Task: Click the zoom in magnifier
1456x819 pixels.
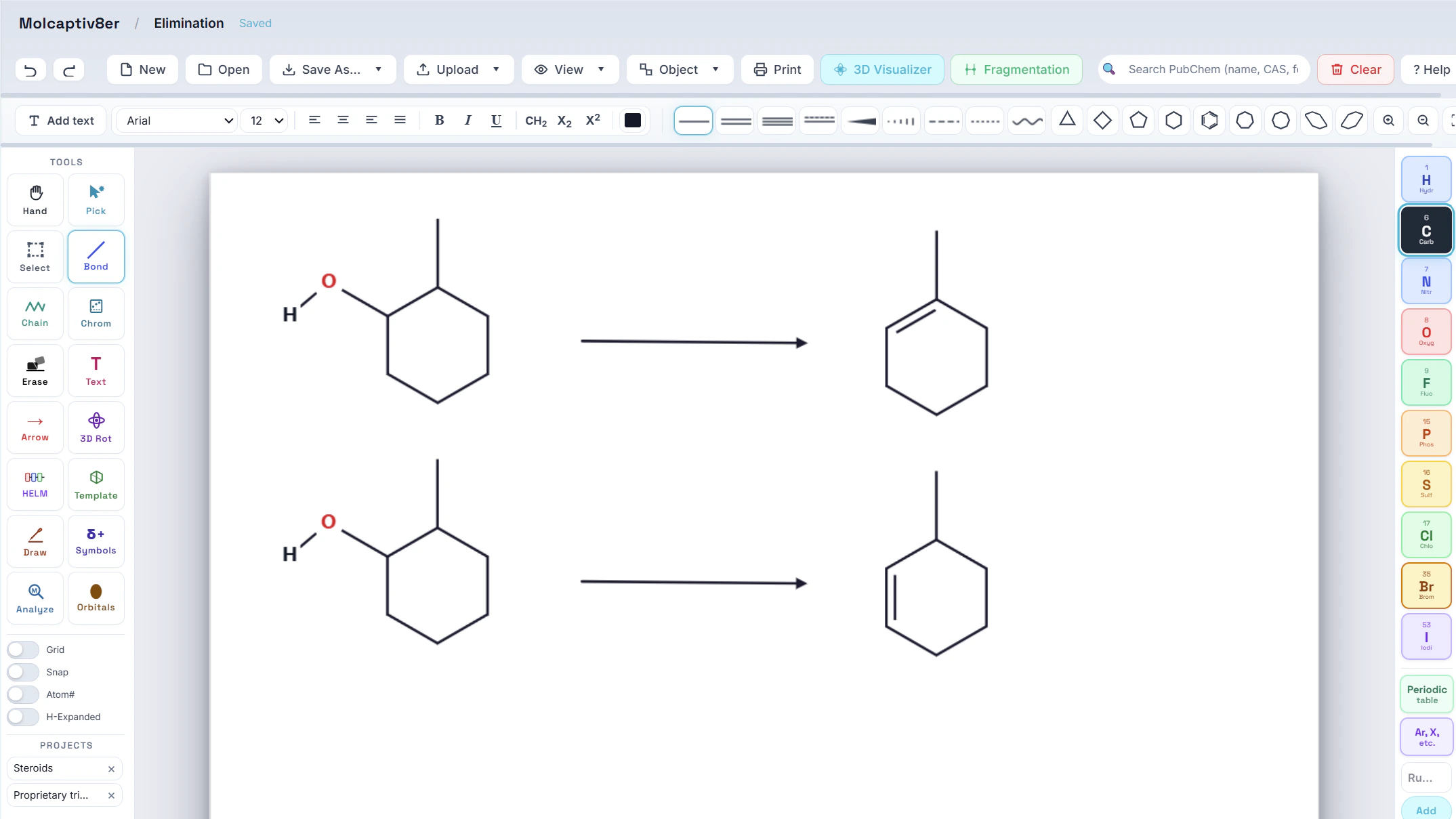Action: (x=1388, y=121)
